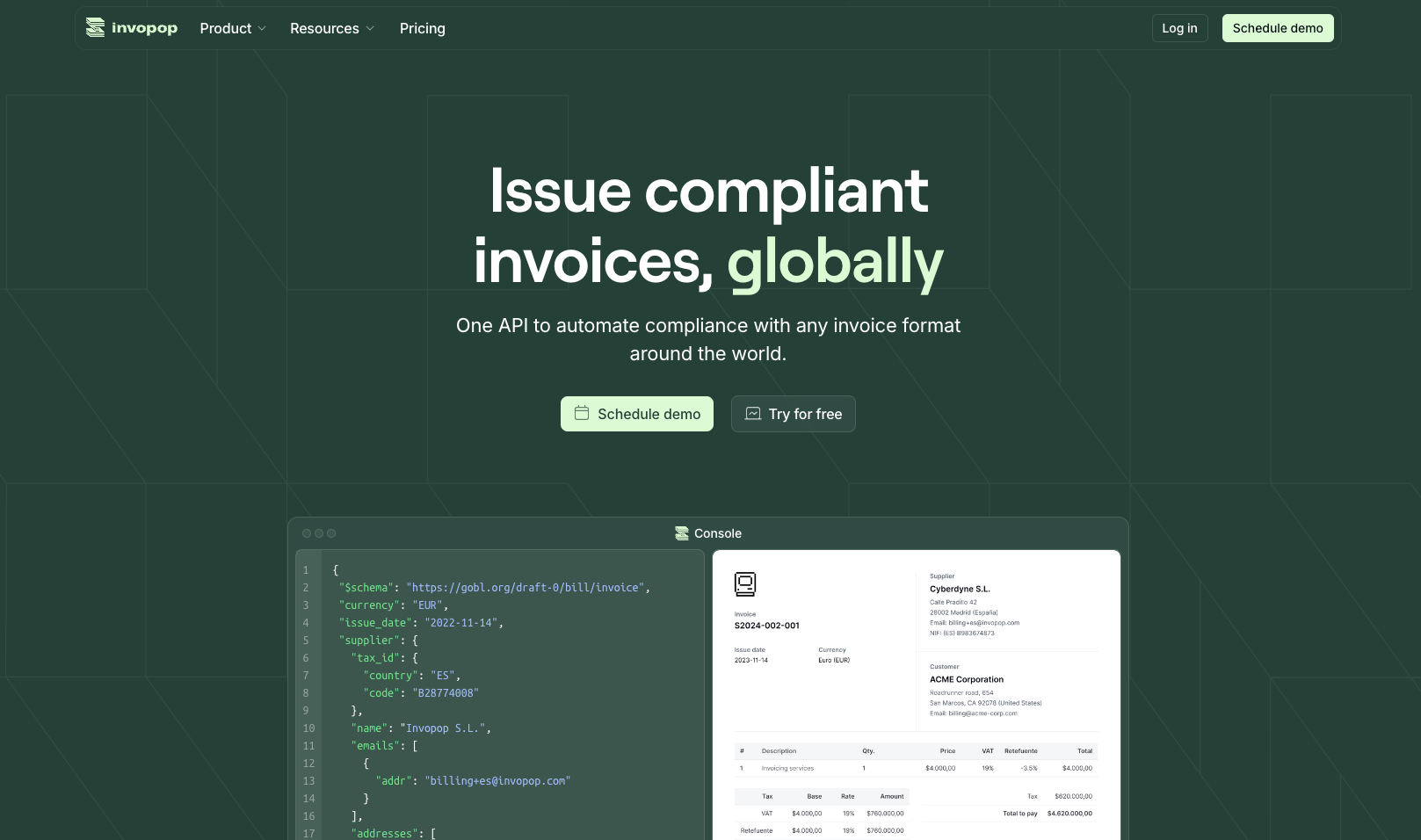The width and height of the screenshot is (1421, 840).
Task: Select Pricing in the navigation bar
Action: [423, 27]
